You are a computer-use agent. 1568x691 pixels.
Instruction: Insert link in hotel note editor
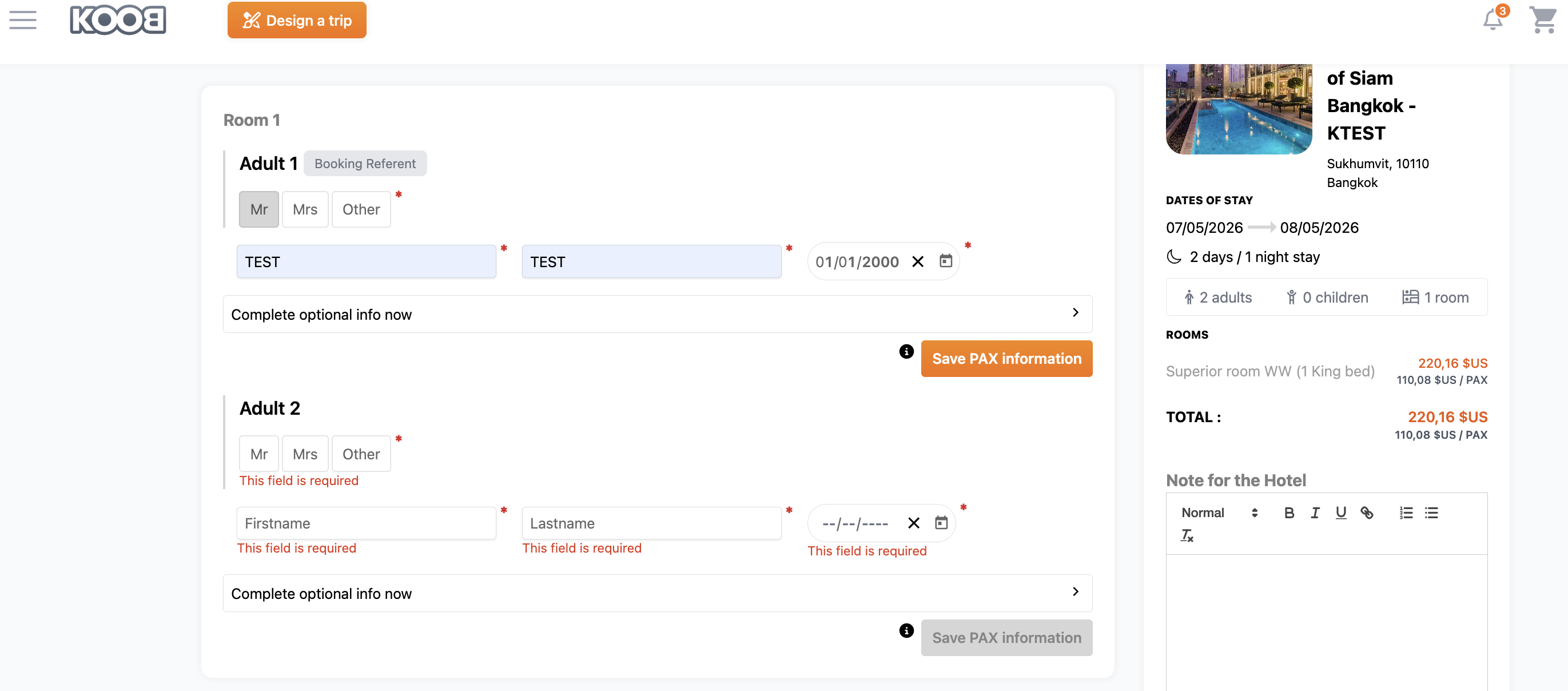(x=1367, y=513)
